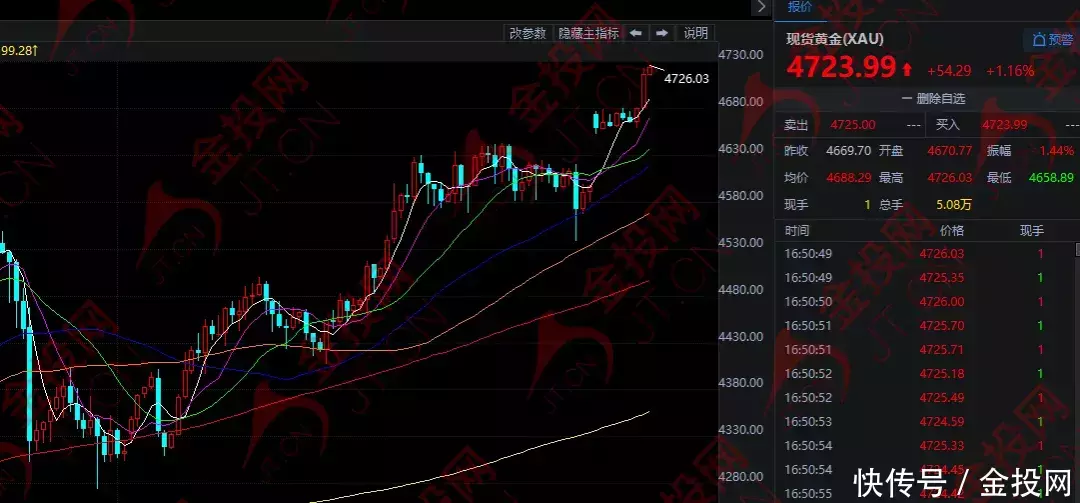Open the 说明 explanation button
1080x503 pixels.
695,33
